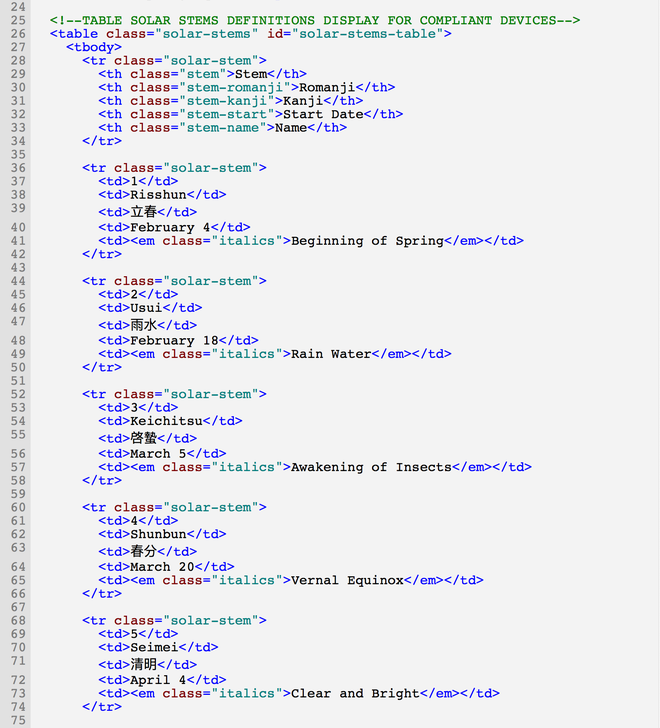
Task: Click the word "Shunbun"
Action: (x=158, y=534)
